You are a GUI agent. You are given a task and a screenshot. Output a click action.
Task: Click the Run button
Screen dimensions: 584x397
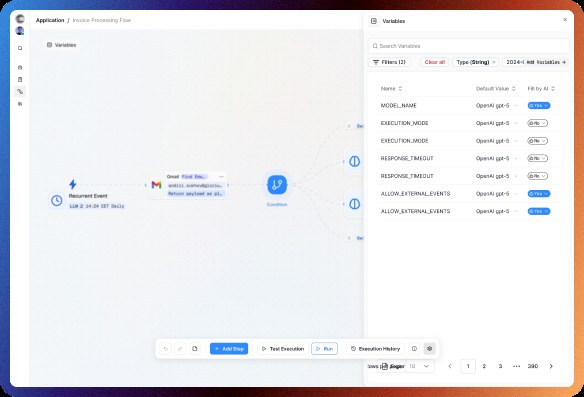tap(324, 349)
